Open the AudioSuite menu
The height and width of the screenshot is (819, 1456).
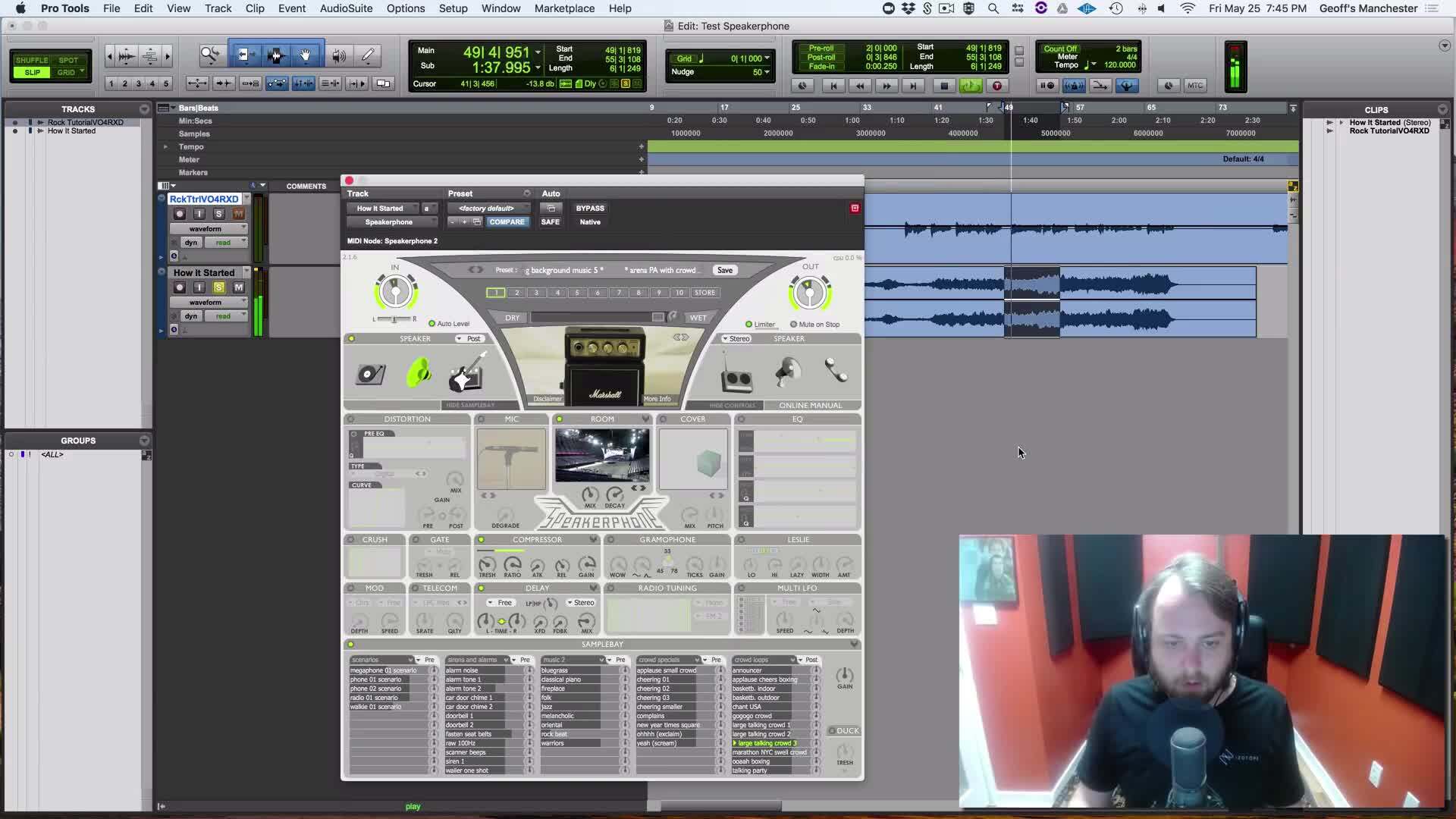point(346,8)
